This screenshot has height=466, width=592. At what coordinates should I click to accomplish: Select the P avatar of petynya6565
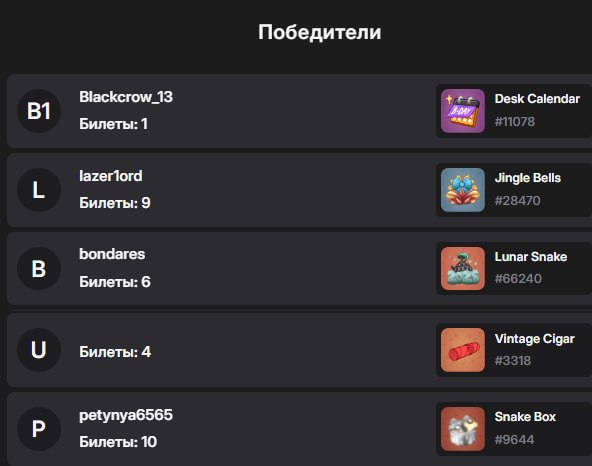[39, 429]
